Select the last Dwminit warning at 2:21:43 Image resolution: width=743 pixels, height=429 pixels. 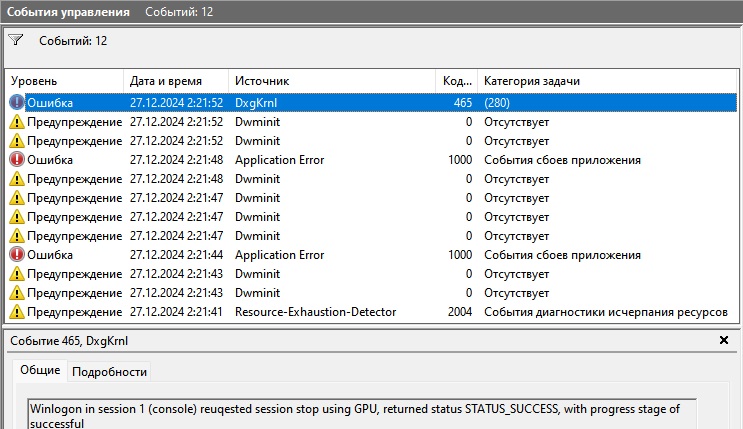pos(257,293)
